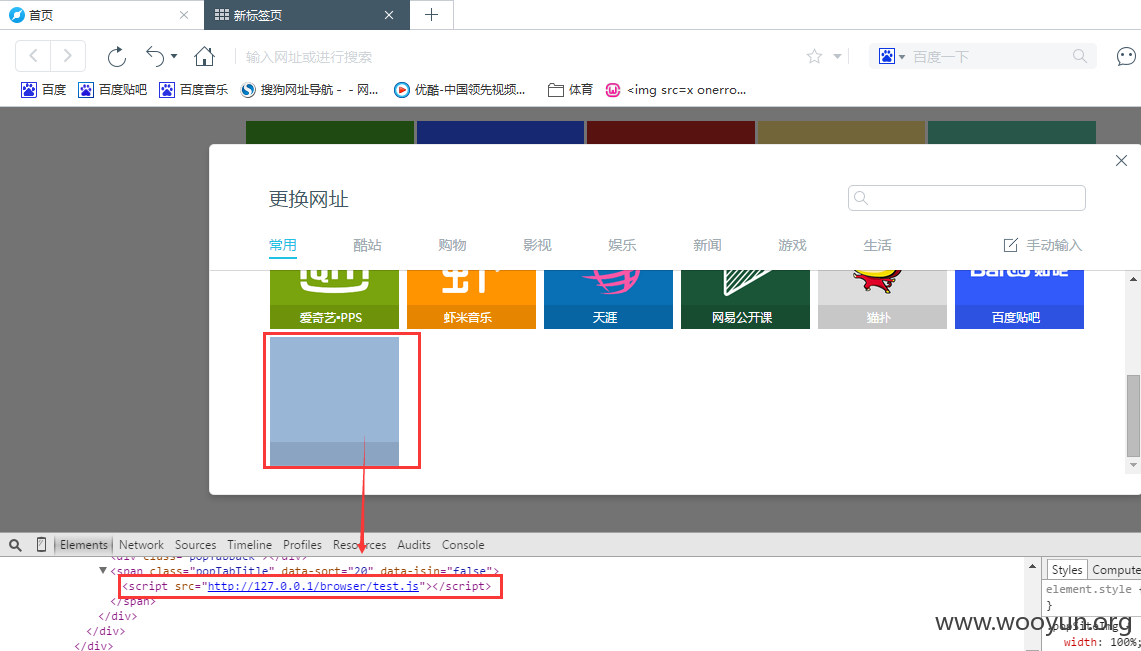1141x651 pixels.
Task: Choose the 猫扑 site tile
Action: tap(882, 299)
